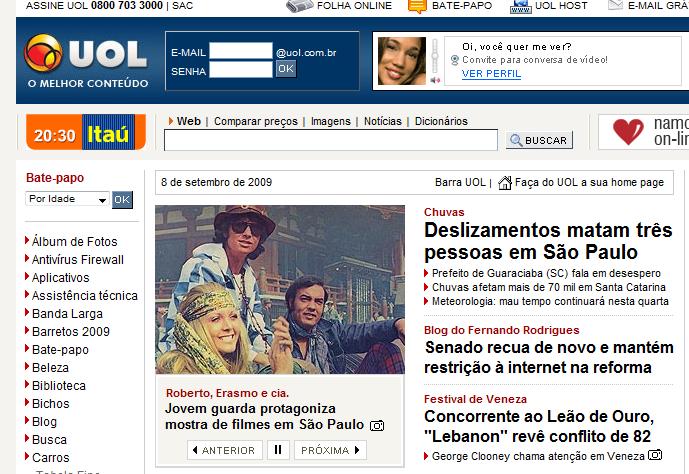Open Álbum de Fotos sidebar link

click(x=75, y=242)
